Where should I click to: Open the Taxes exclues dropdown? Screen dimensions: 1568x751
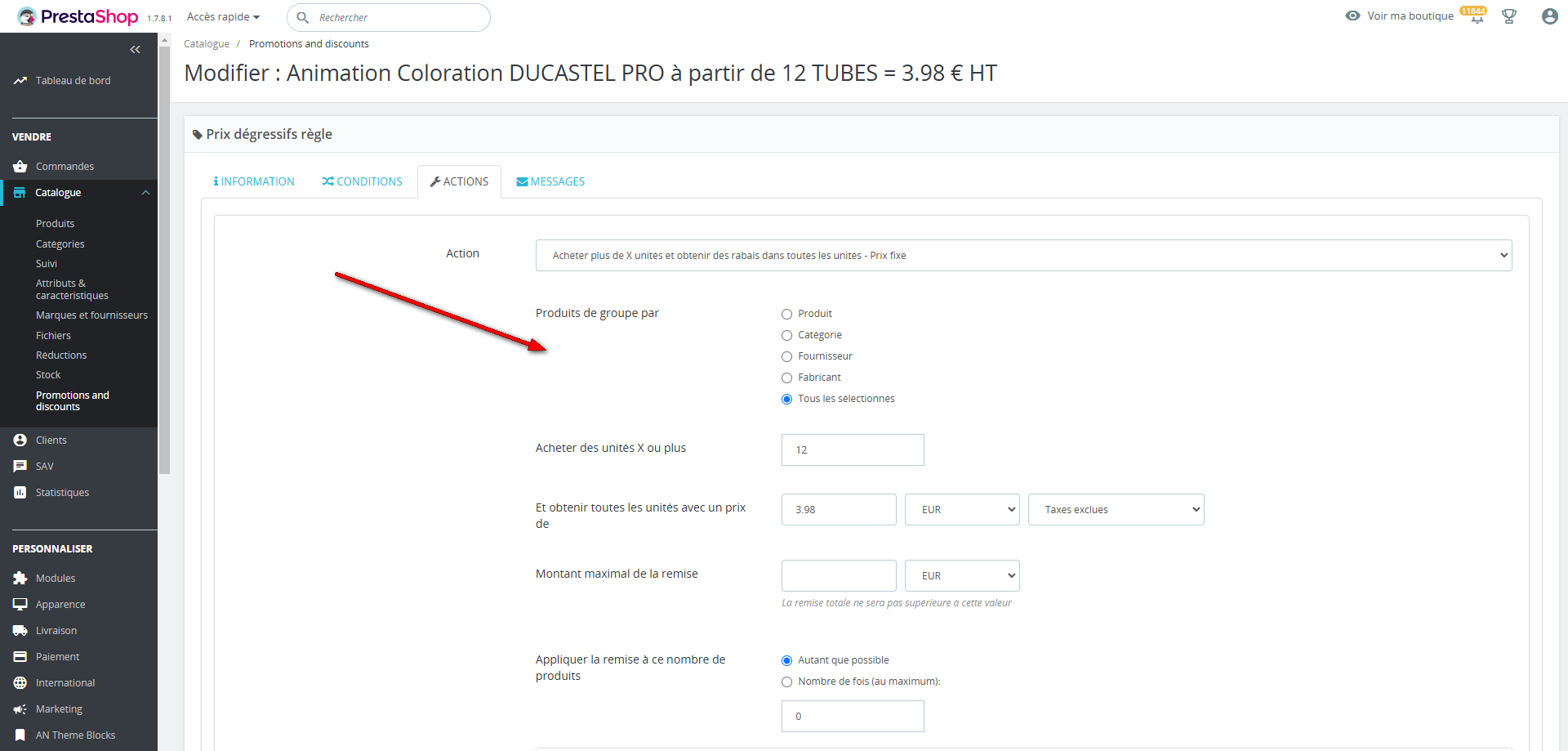click(1116, 510)
